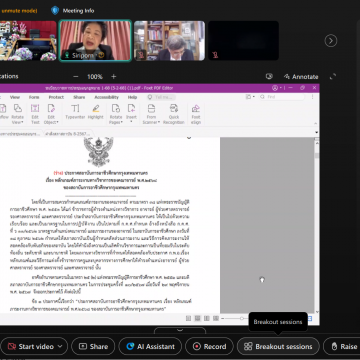Open Quick Recognition OCR tool
The height and width of the screenshot is (360, 360).
click(174, 114)
